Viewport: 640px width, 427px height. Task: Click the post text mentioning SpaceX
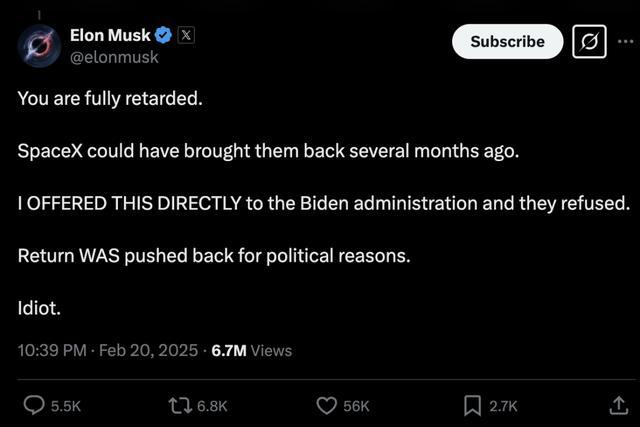268,151
